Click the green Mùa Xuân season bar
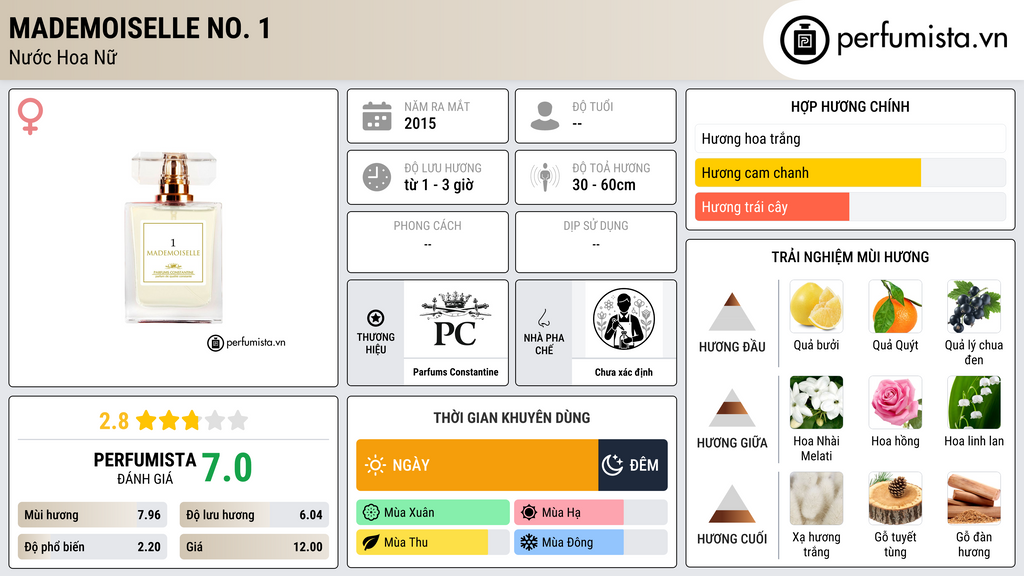 click(x=432, y=513)
